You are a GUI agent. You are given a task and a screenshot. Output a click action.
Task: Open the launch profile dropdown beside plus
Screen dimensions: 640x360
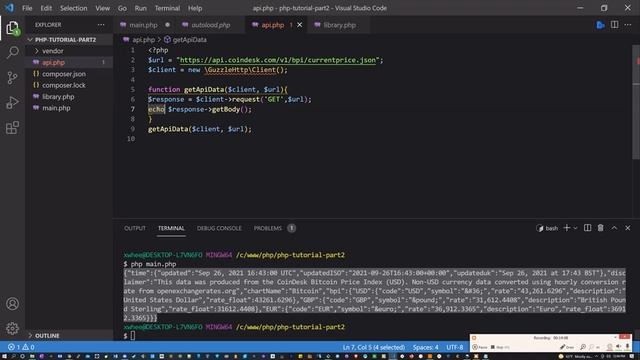[x=576, y=228]
